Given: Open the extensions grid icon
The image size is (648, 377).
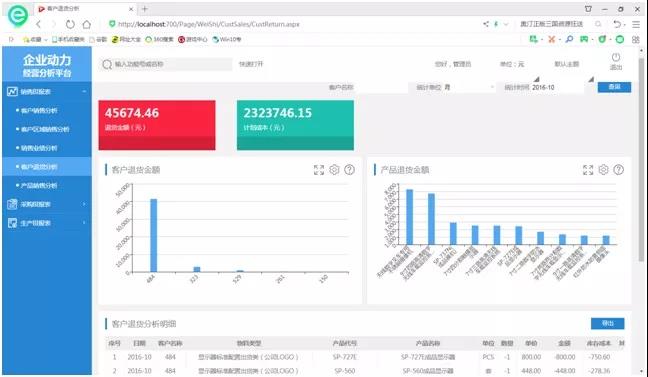Looking at the screenshot, I should coord(636,39).
